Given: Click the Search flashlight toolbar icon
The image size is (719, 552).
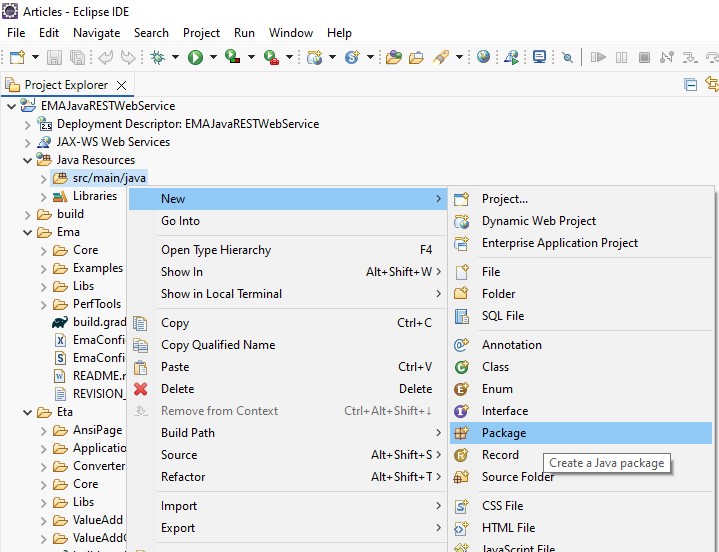Looking at the screenshot, I should click(x=441, y=57).
